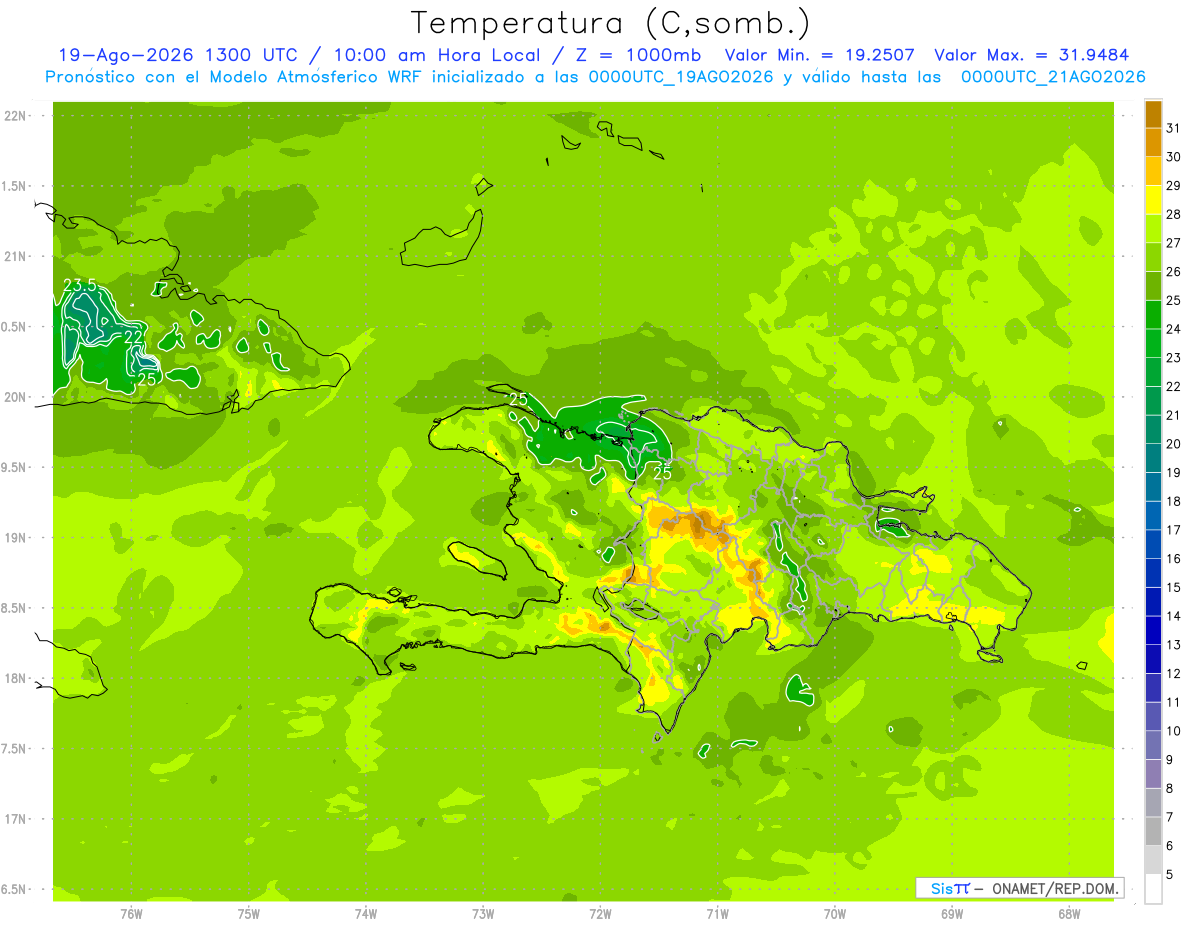
Task: Click the "75W" longitude axis label
Action: pyautogui.click(x=248, y=914)
